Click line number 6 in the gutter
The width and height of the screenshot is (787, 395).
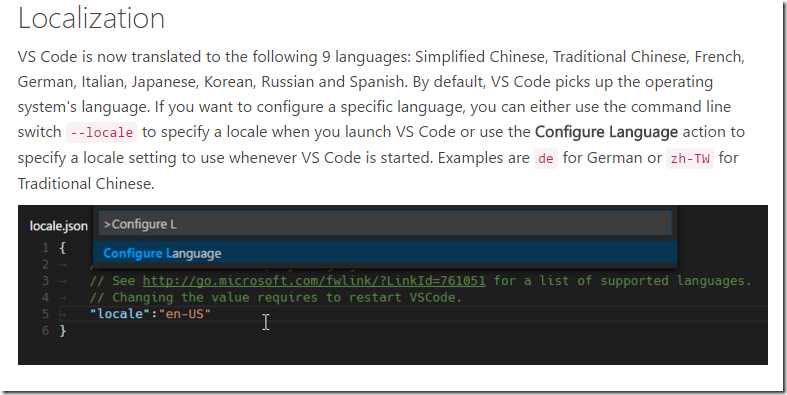click(45, 330)
